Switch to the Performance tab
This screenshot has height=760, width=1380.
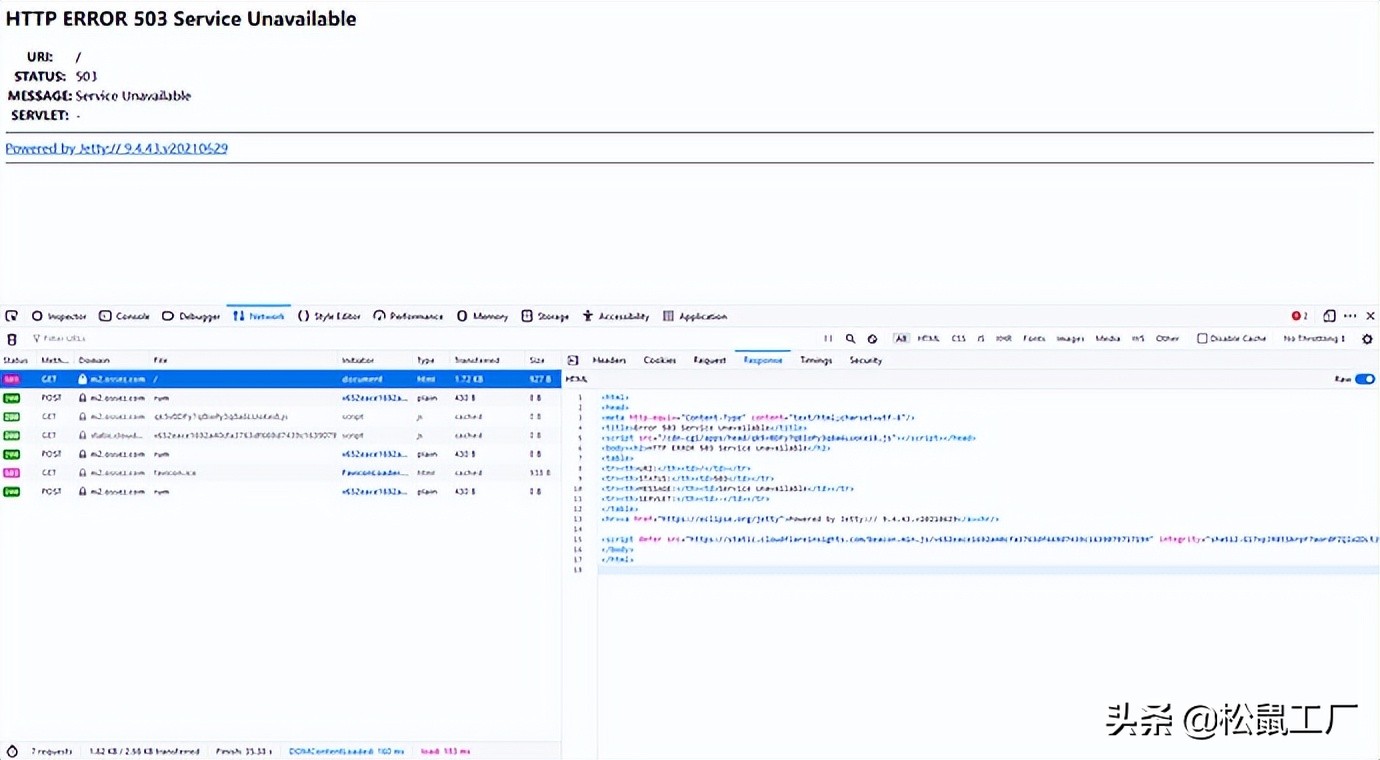pyautogui.click(x=408, y=316)
